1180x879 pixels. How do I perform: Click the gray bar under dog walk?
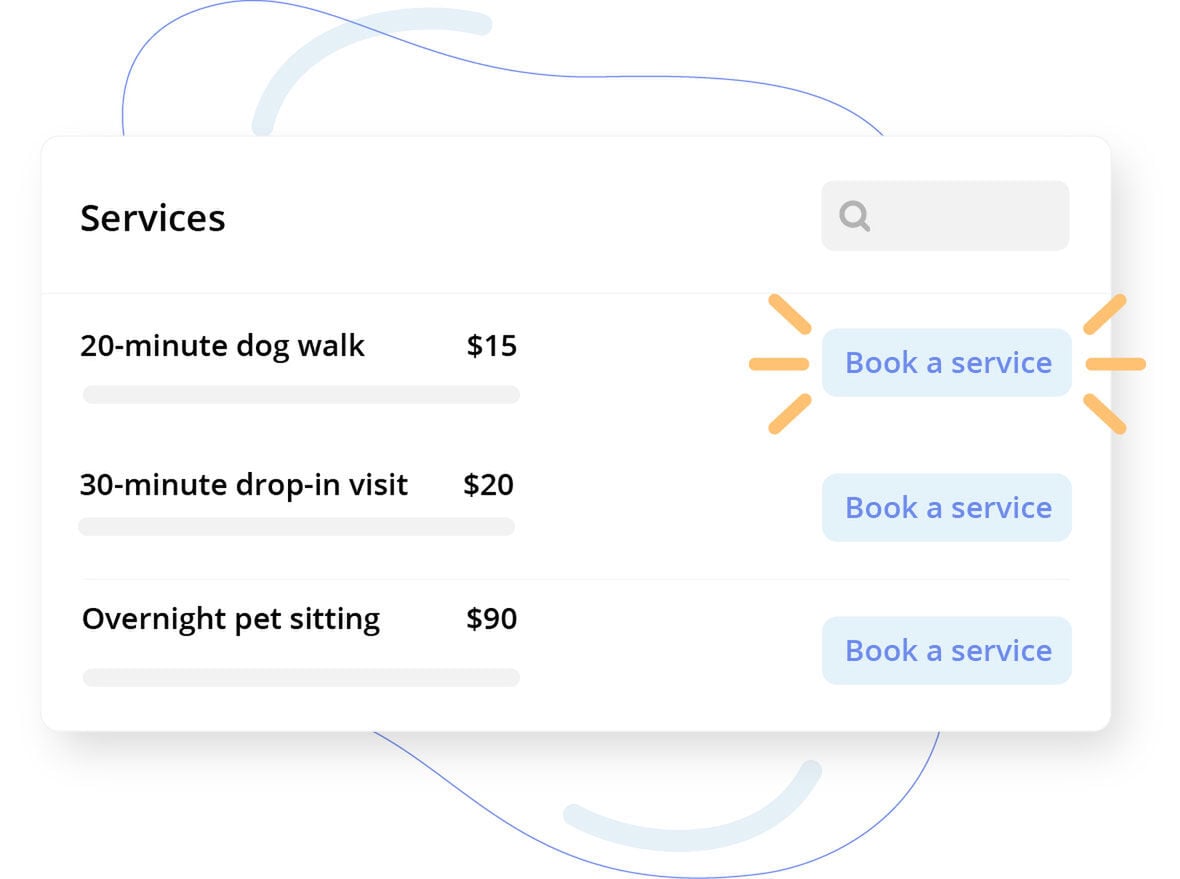301,395
